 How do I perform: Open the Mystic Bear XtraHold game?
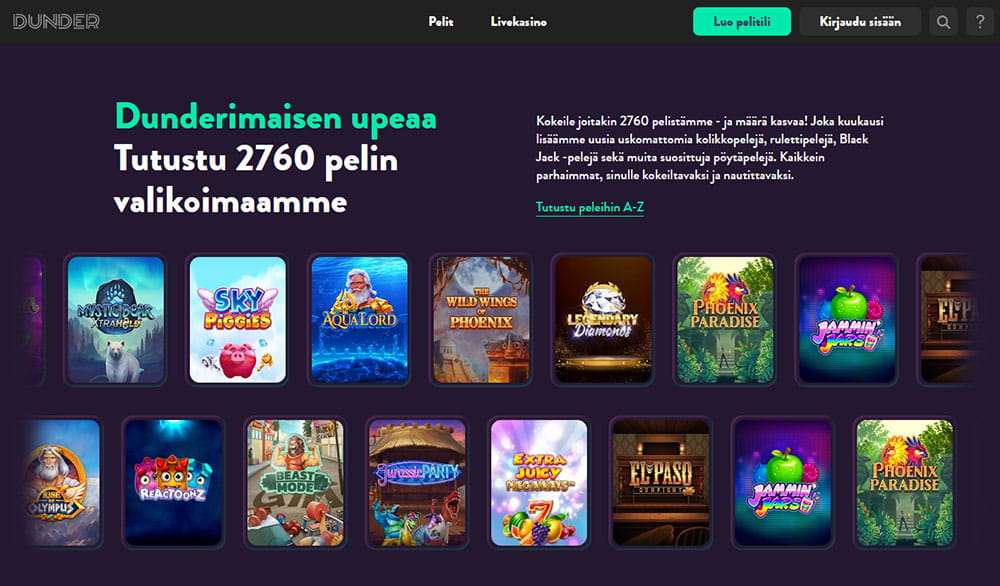(115, 320)
